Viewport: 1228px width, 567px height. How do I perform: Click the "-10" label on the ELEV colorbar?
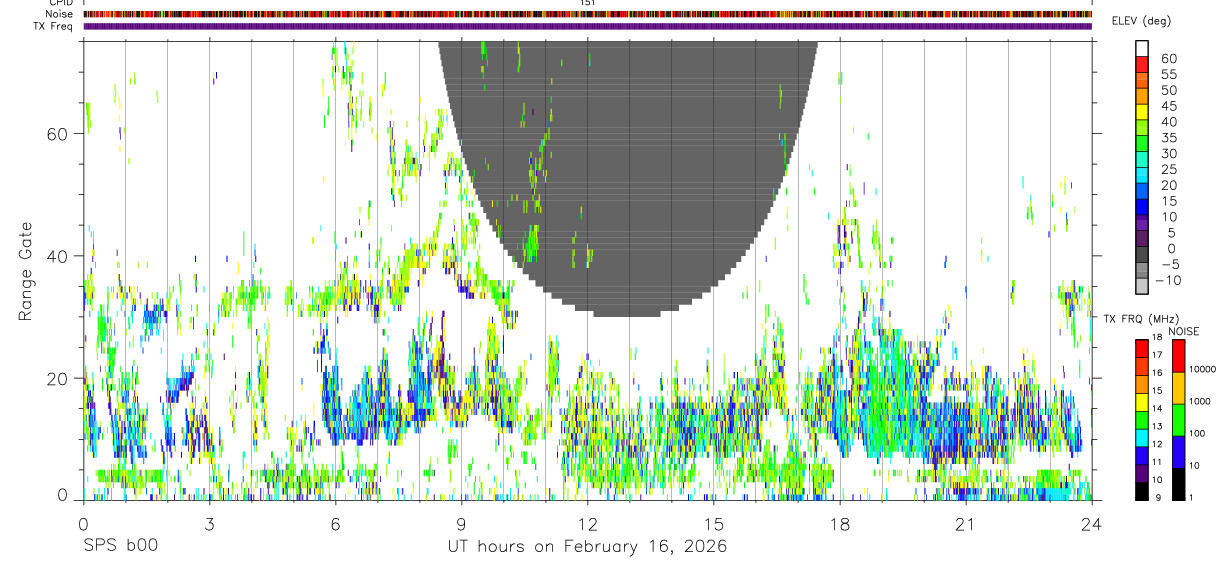1170,280
